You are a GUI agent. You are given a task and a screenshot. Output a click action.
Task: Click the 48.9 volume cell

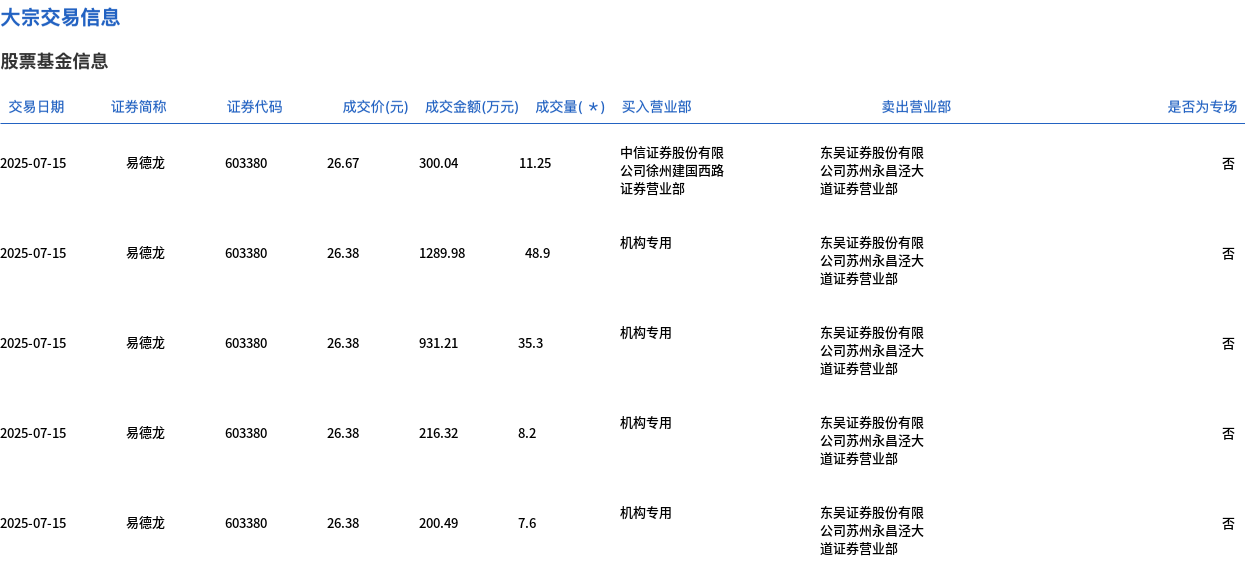click(537, 253)
